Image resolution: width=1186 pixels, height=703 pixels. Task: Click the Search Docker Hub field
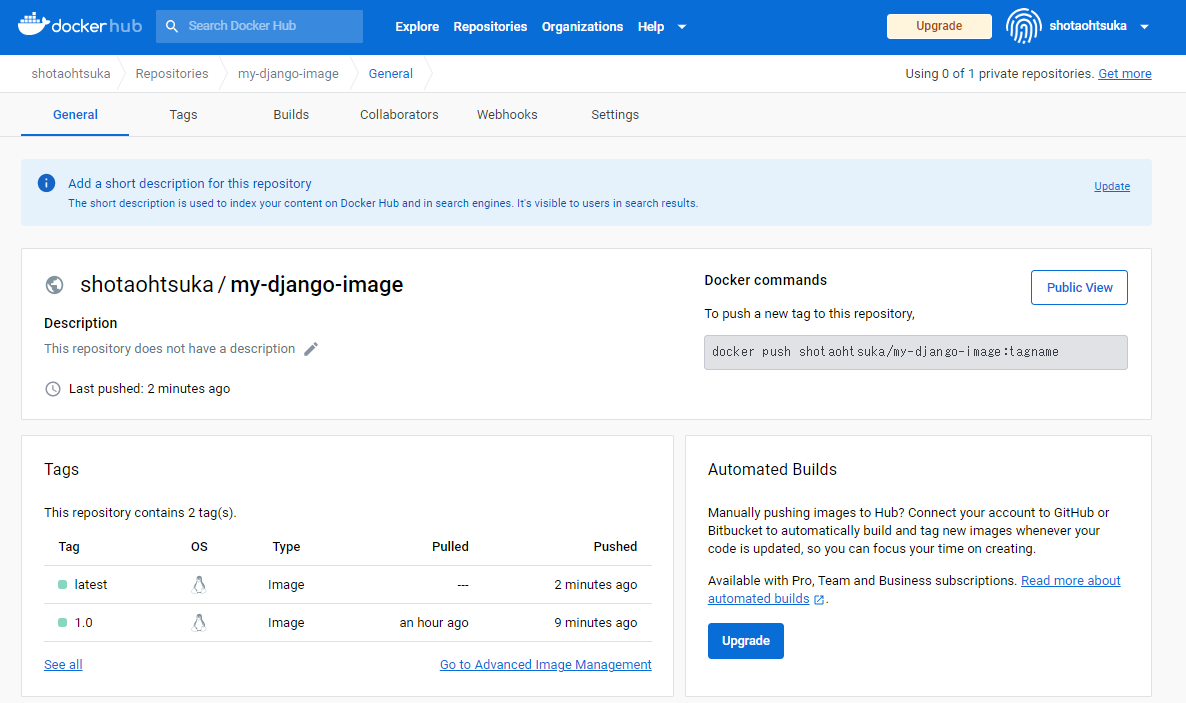click(x=259, y=26)
